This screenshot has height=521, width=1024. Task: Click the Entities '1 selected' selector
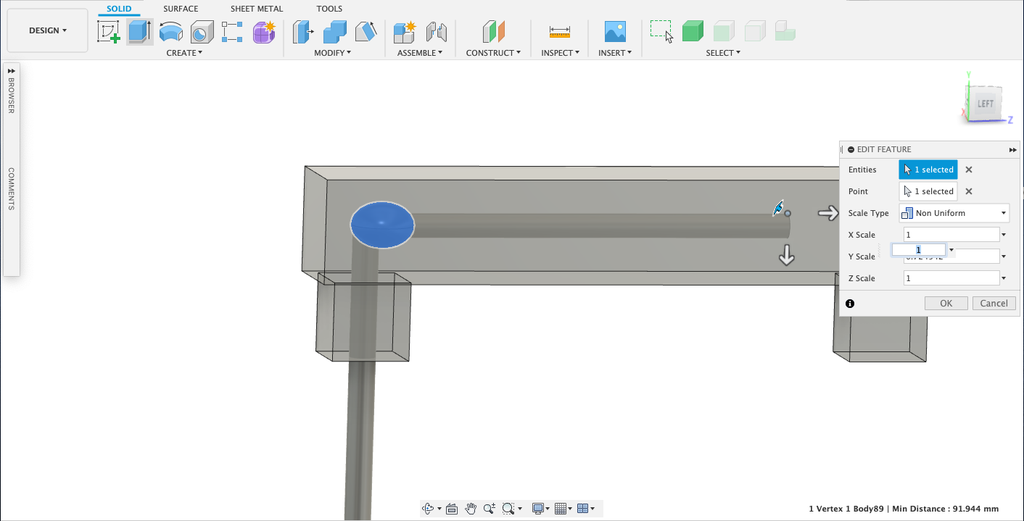coord(927,170)
